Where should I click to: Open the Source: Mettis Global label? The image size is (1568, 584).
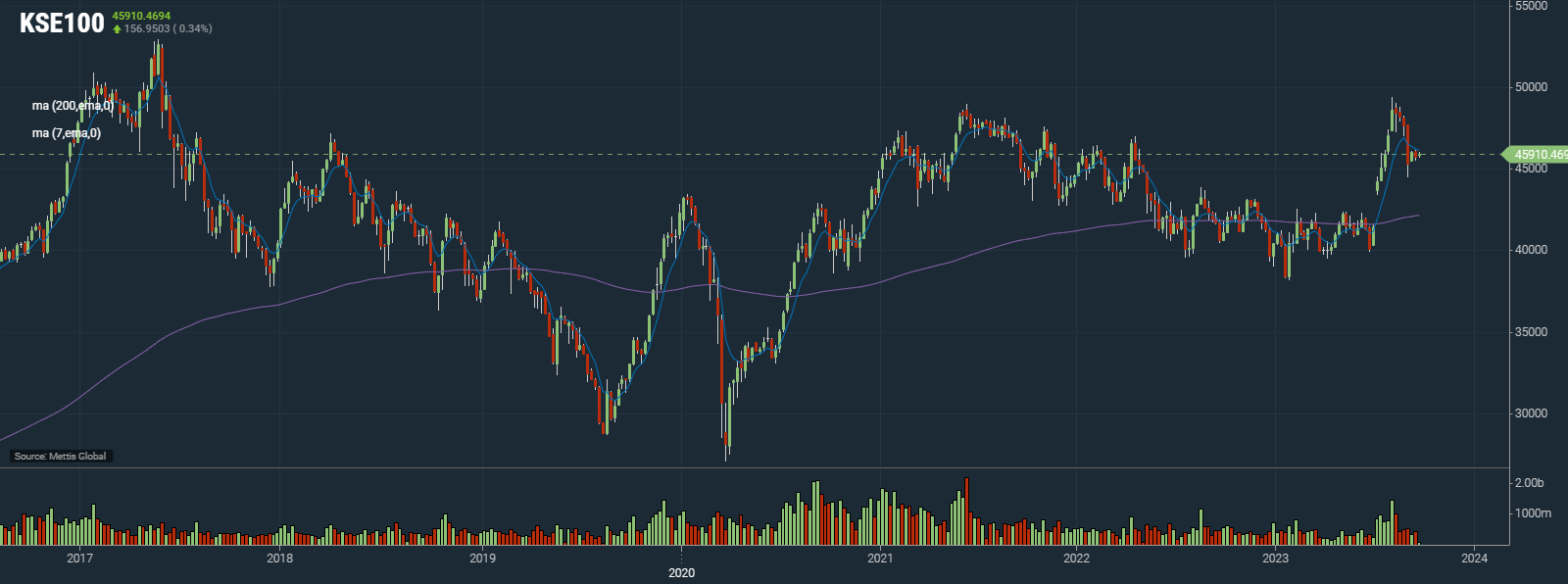[61, 456]
